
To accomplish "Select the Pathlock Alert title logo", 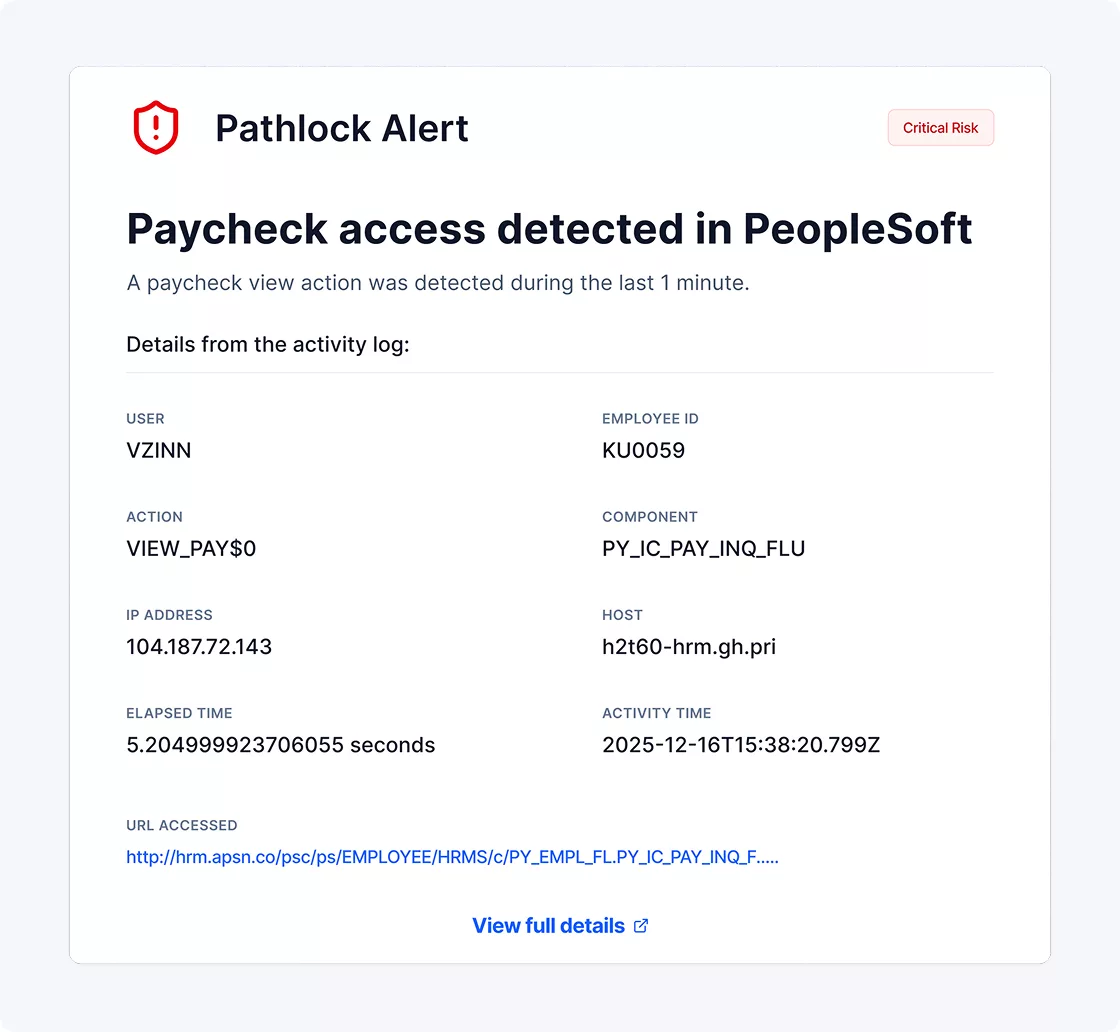I will [x=342, y=128].
